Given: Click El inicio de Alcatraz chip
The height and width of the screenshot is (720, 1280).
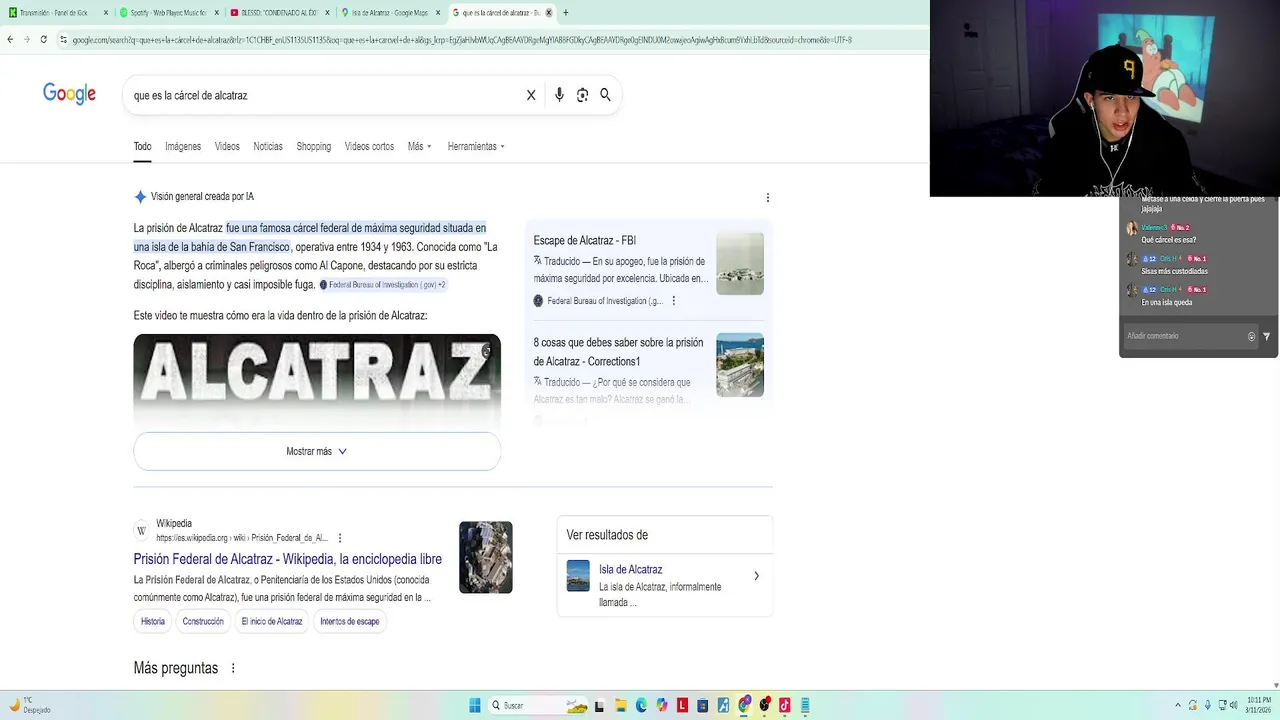Looking at the screenshot, I should tap(272, 621).
